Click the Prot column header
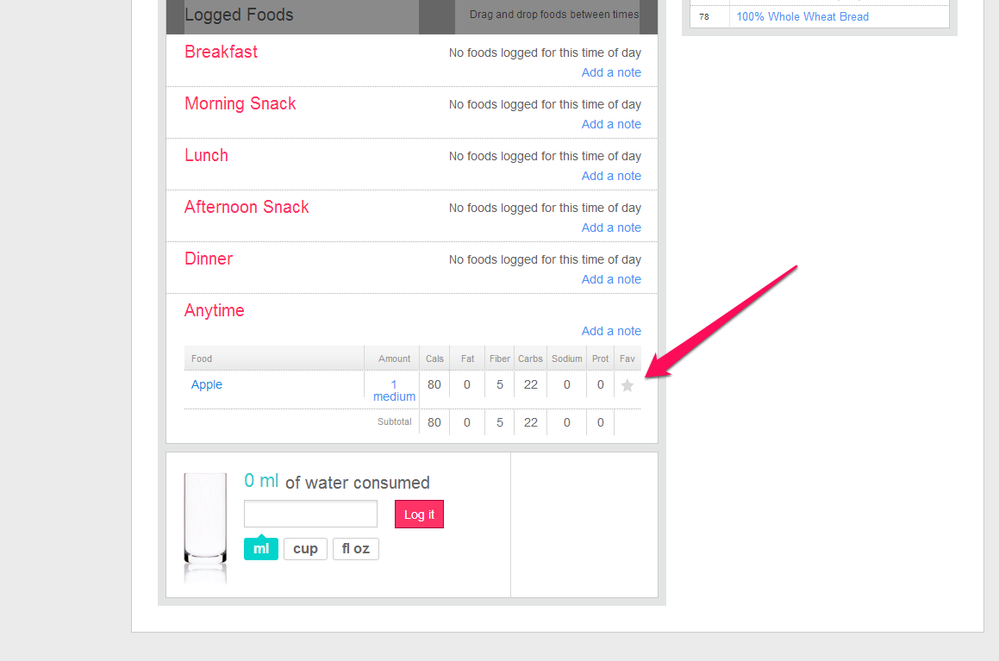Image resolution: width=999 pixels, height=661 pixels. pyautogui.click(x=600, y=359)
